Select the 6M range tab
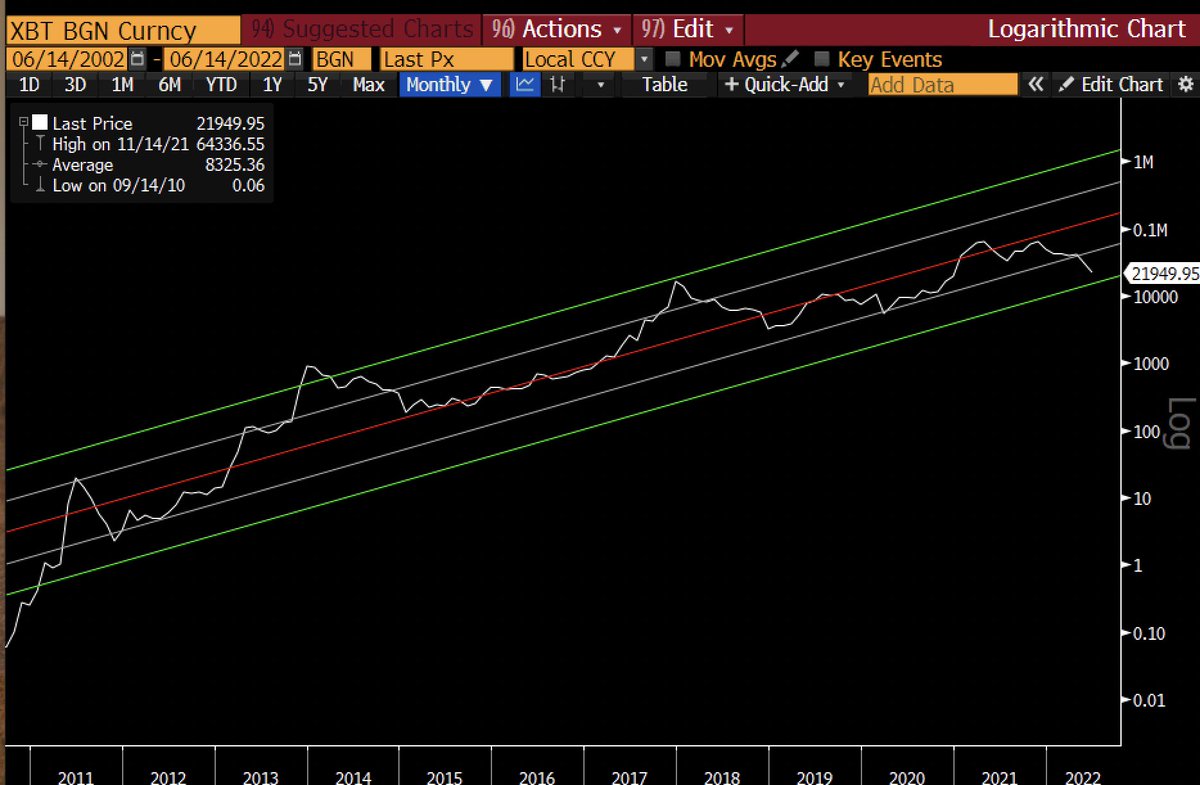This screenshot has height=785, width=1200. pos(169,85)
